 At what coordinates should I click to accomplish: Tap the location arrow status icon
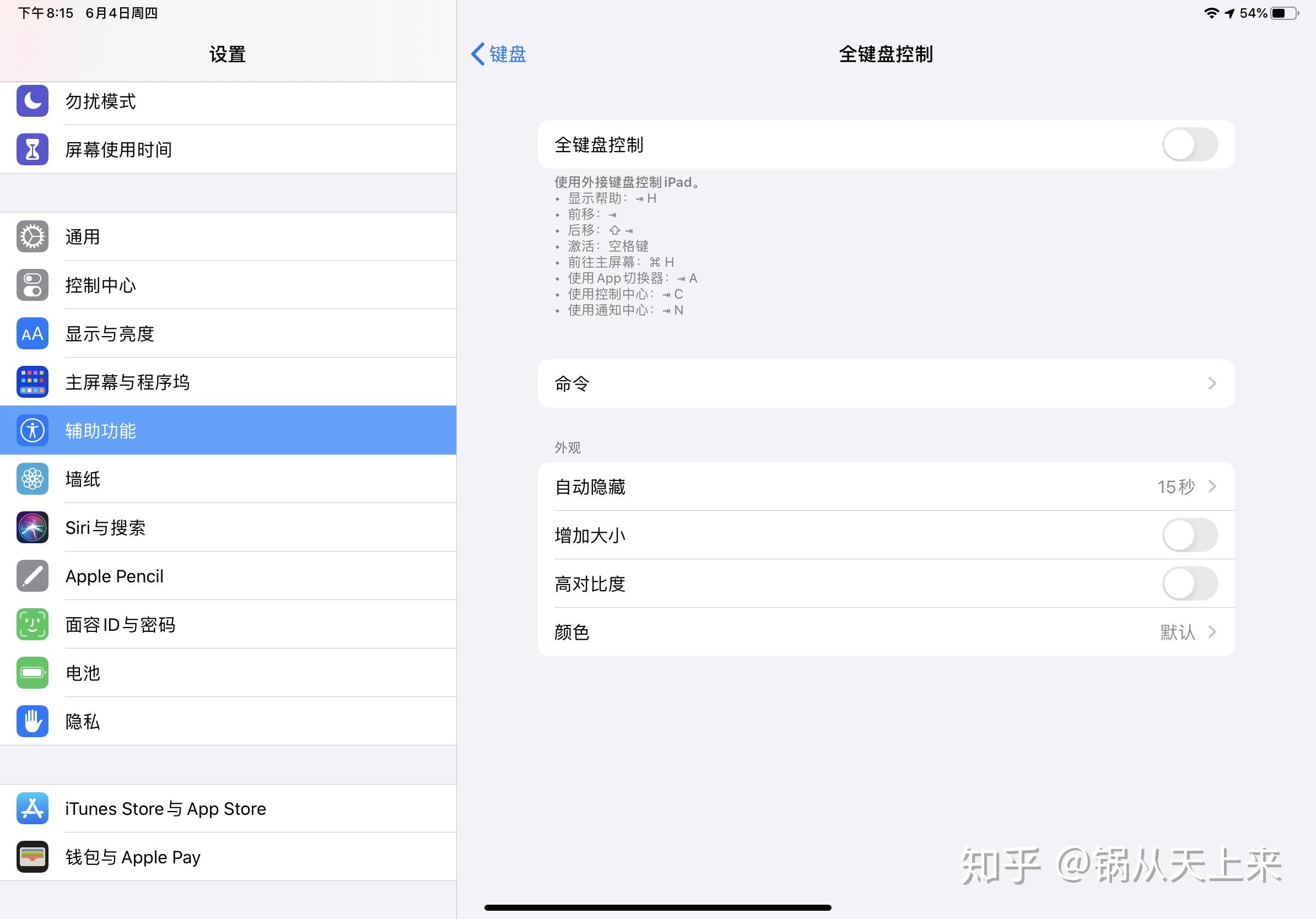(1229, 13)
